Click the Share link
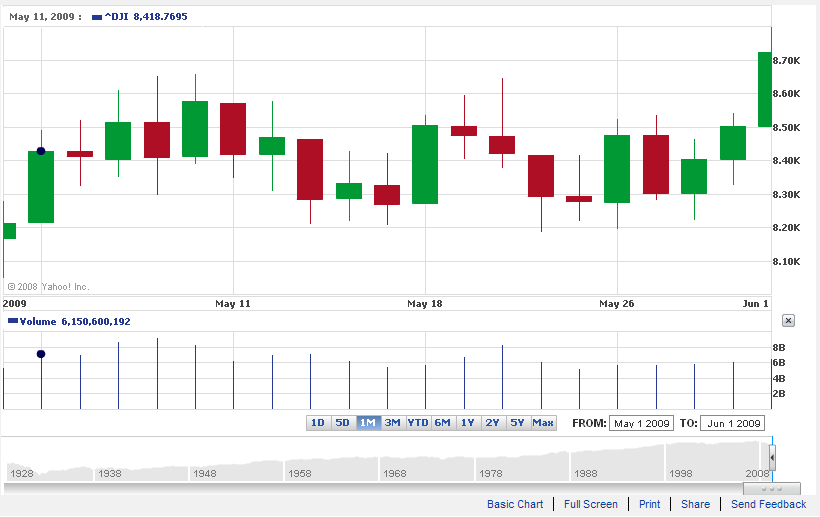This screenshot has height=517, width=820. coord(695,504)
